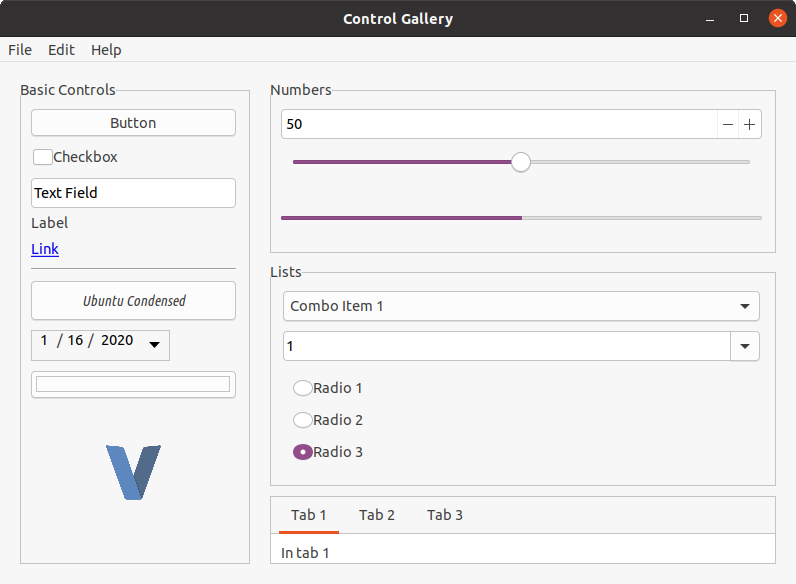Switch to Tab 1
796x584 pixels.
[309, 515]
